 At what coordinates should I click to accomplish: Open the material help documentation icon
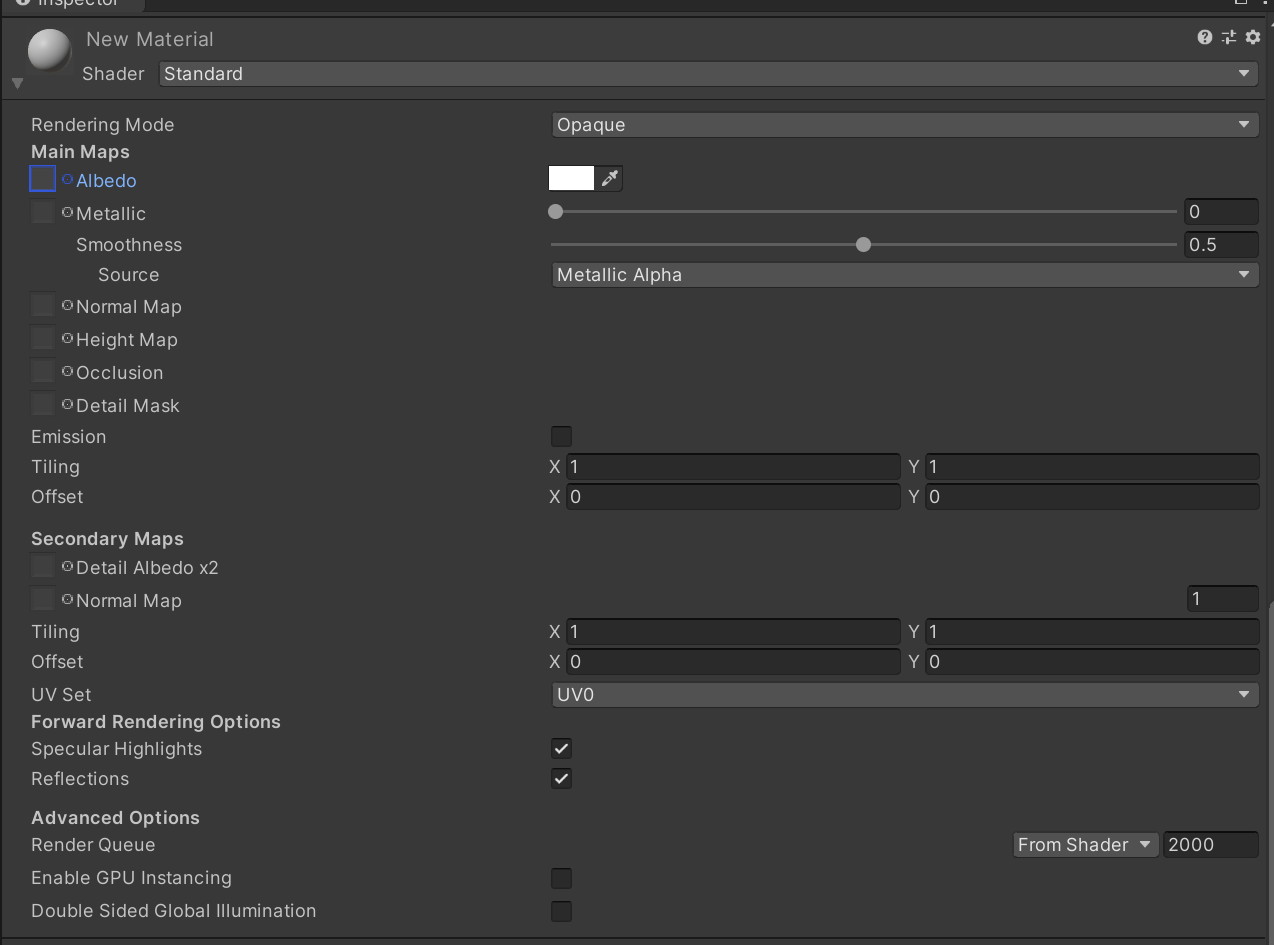tap(1204, 37)
